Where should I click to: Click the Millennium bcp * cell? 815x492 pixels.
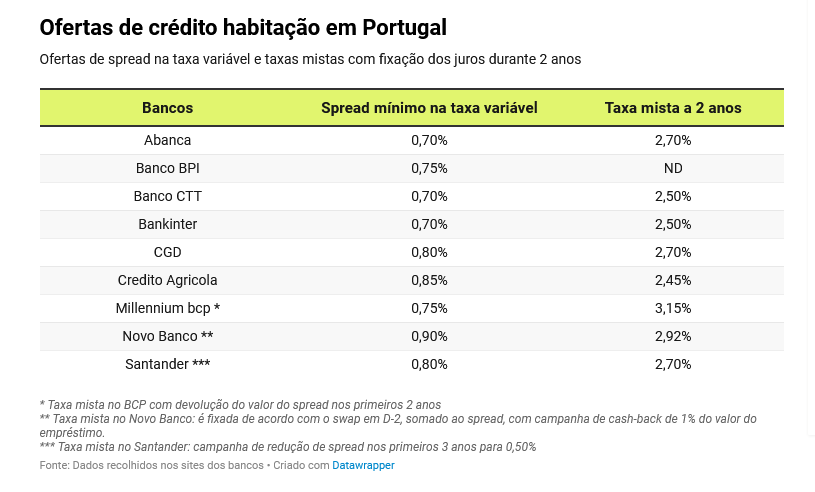(x=167, y=308)
